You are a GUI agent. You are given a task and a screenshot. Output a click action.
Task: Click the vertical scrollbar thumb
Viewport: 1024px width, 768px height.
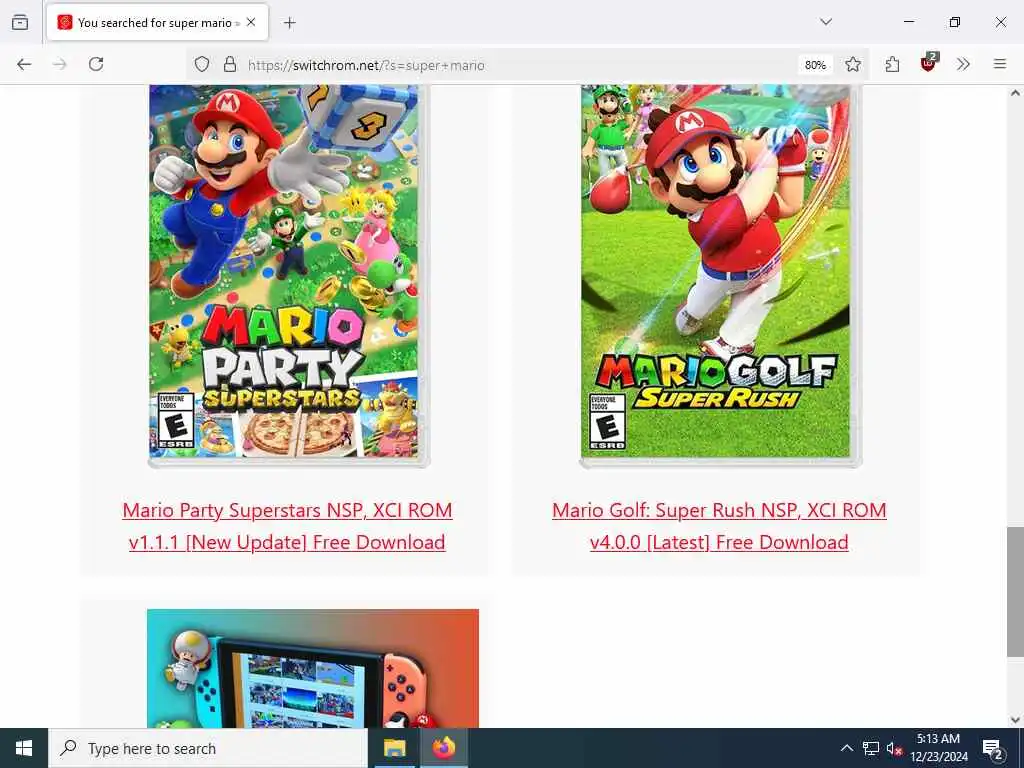tap(1015, 592)
